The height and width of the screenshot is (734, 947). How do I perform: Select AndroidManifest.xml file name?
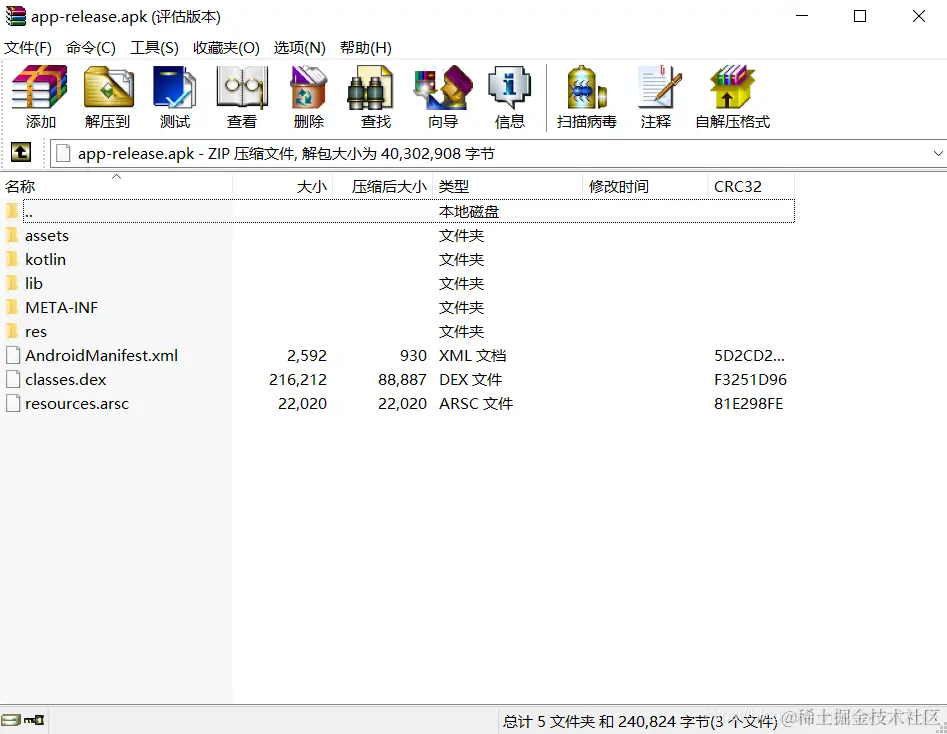click(101, 355)
